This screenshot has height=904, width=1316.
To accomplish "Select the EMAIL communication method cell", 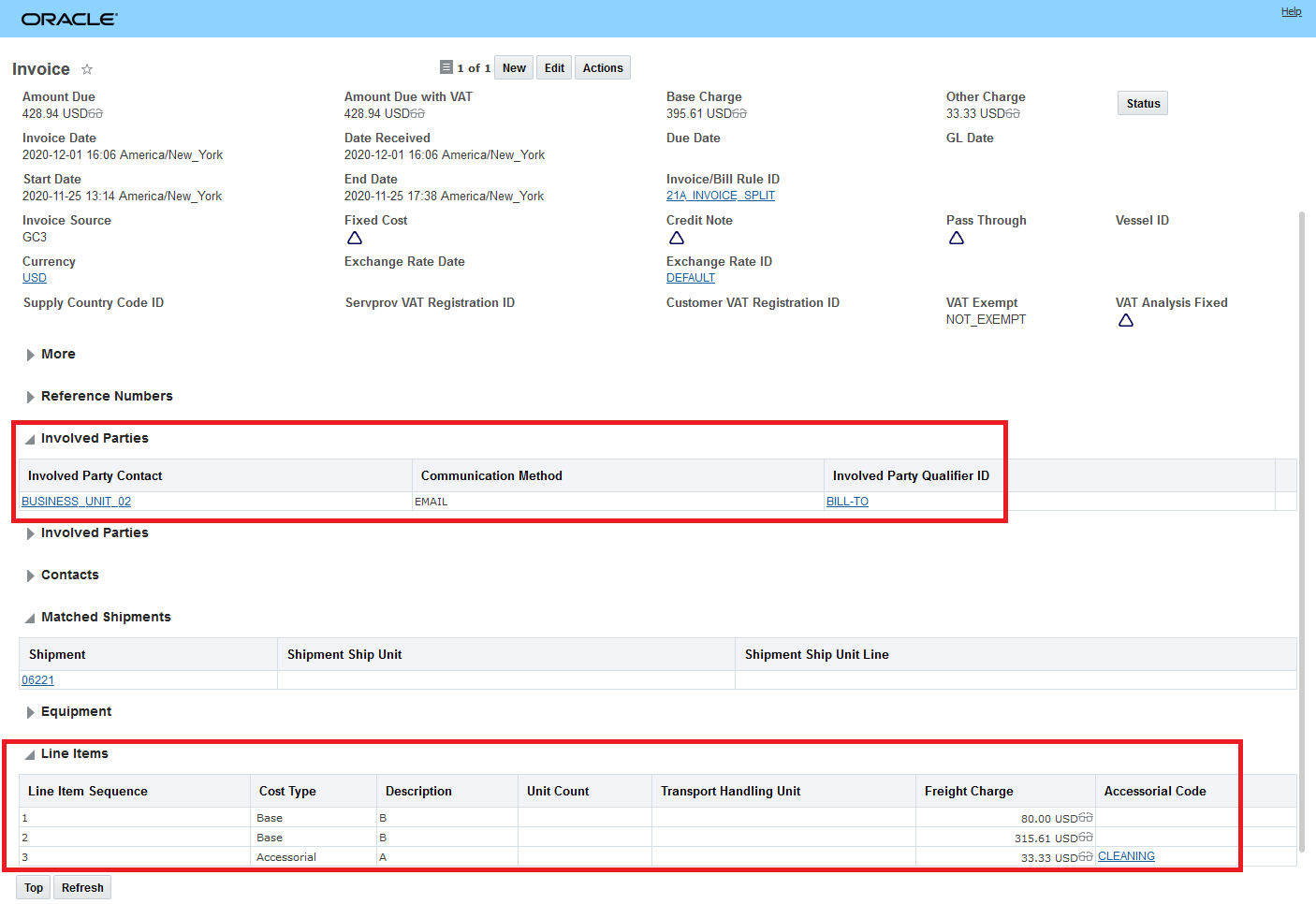I will (619, 502).
